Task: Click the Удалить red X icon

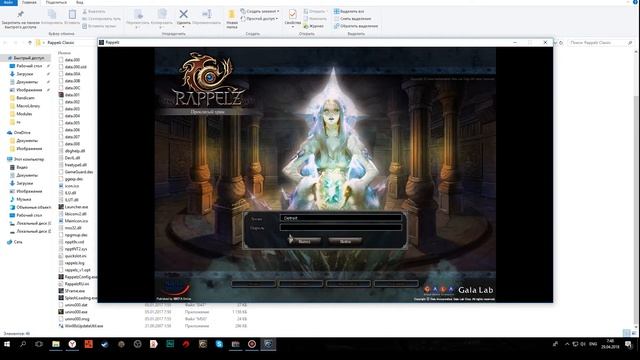Action: click(184, 14)
